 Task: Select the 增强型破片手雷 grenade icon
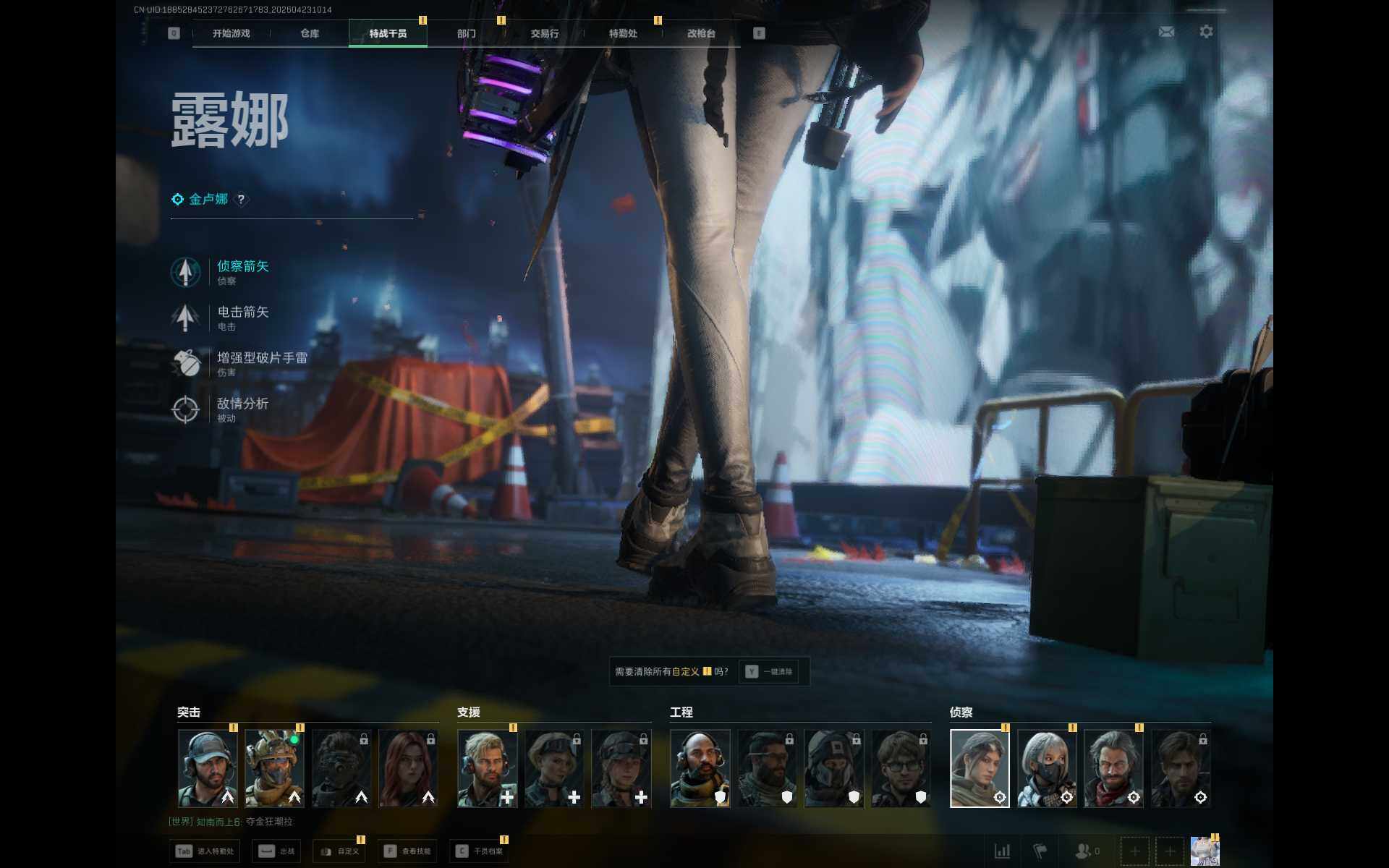(x=185, y=363)
